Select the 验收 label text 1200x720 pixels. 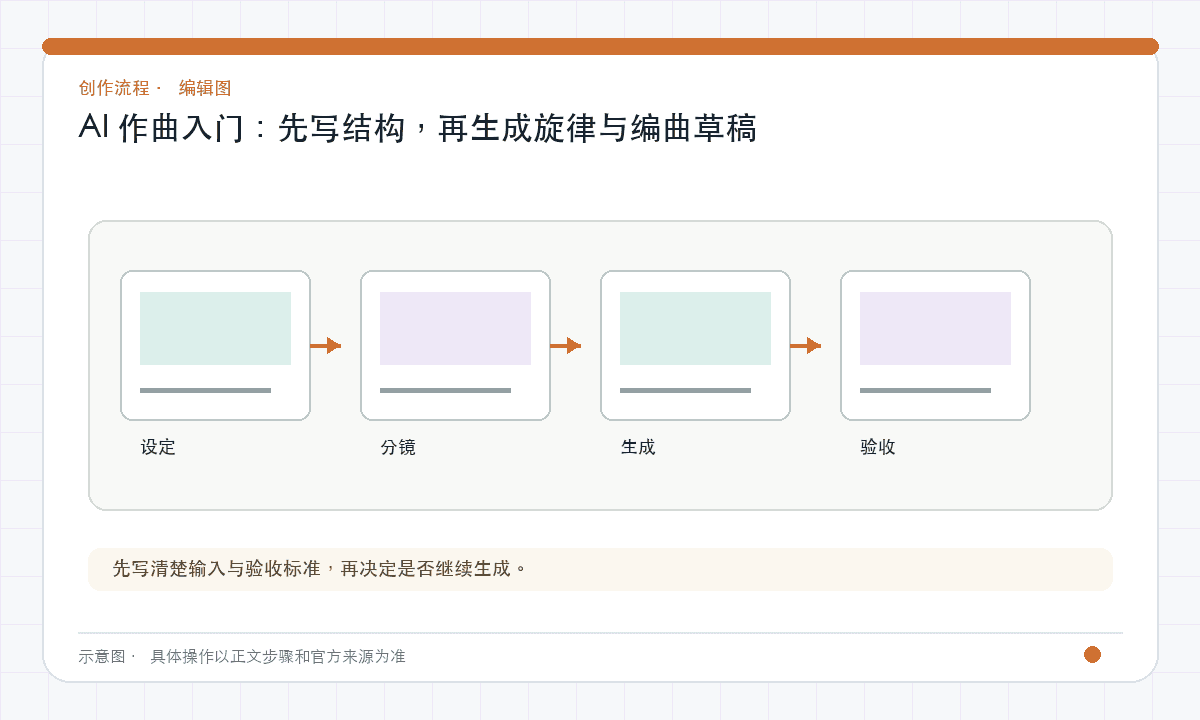[878, 447]
